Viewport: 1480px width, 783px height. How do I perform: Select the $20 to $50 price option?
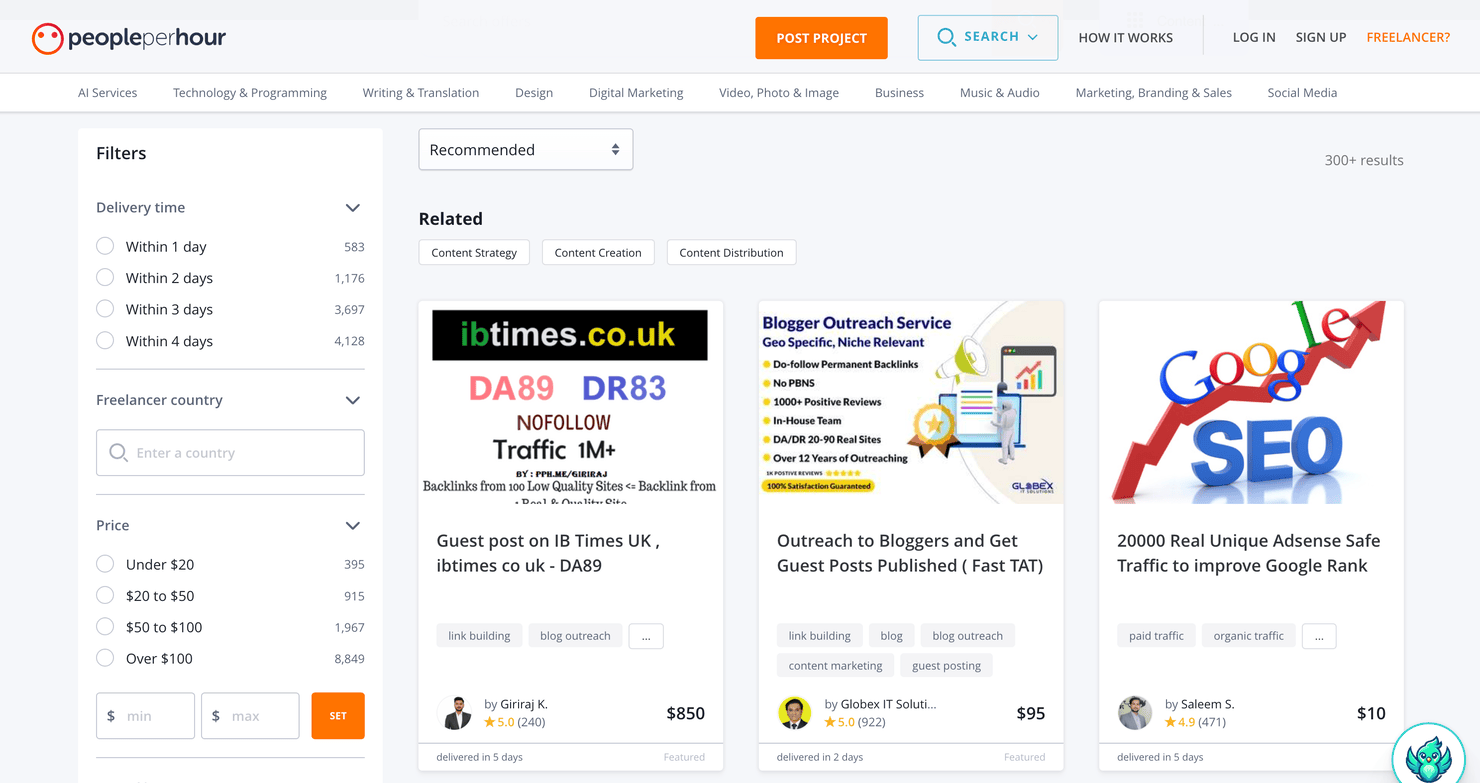[105, 596]
